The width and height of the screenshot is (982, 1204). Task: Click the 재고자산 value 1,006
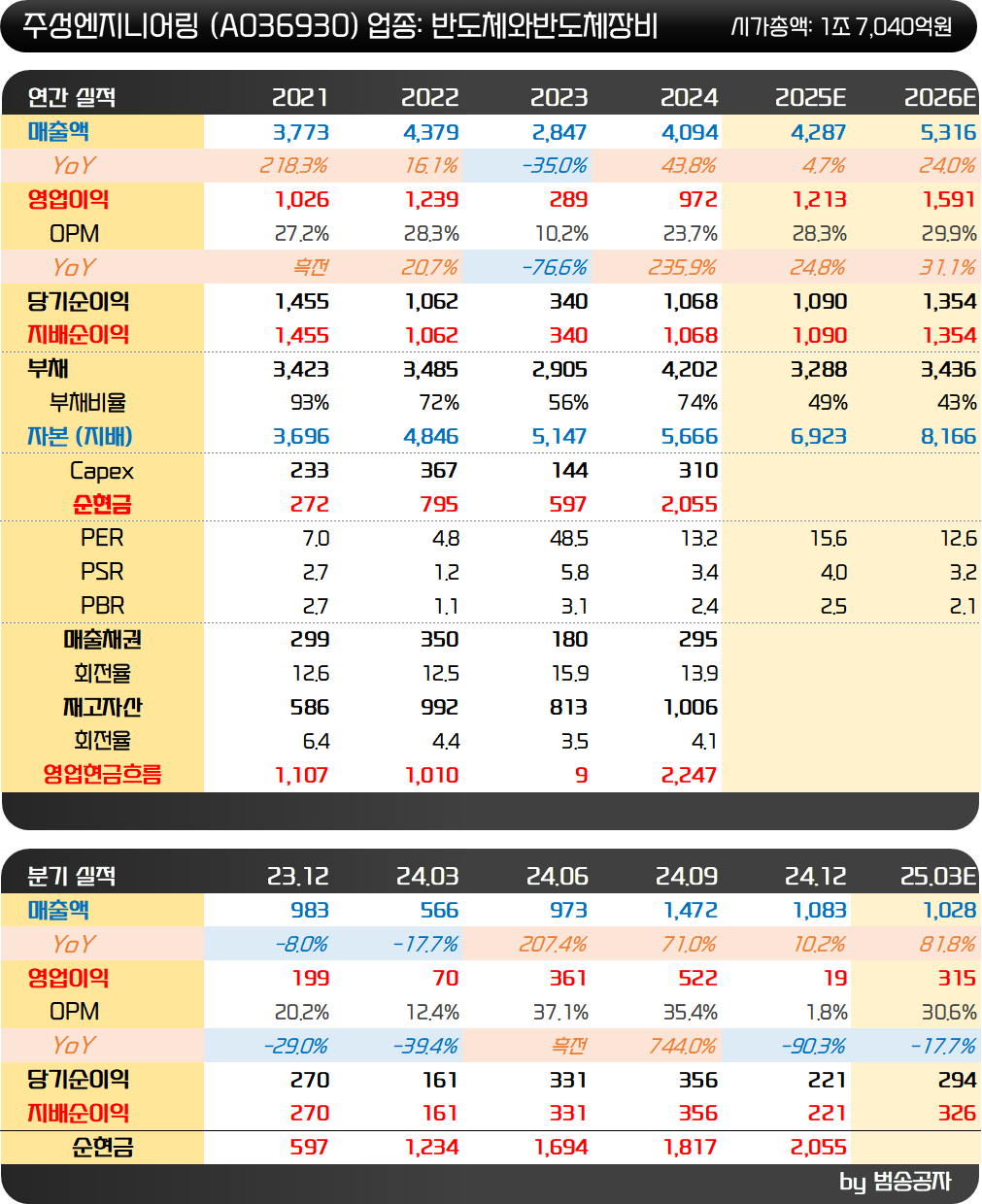point(691,708)
